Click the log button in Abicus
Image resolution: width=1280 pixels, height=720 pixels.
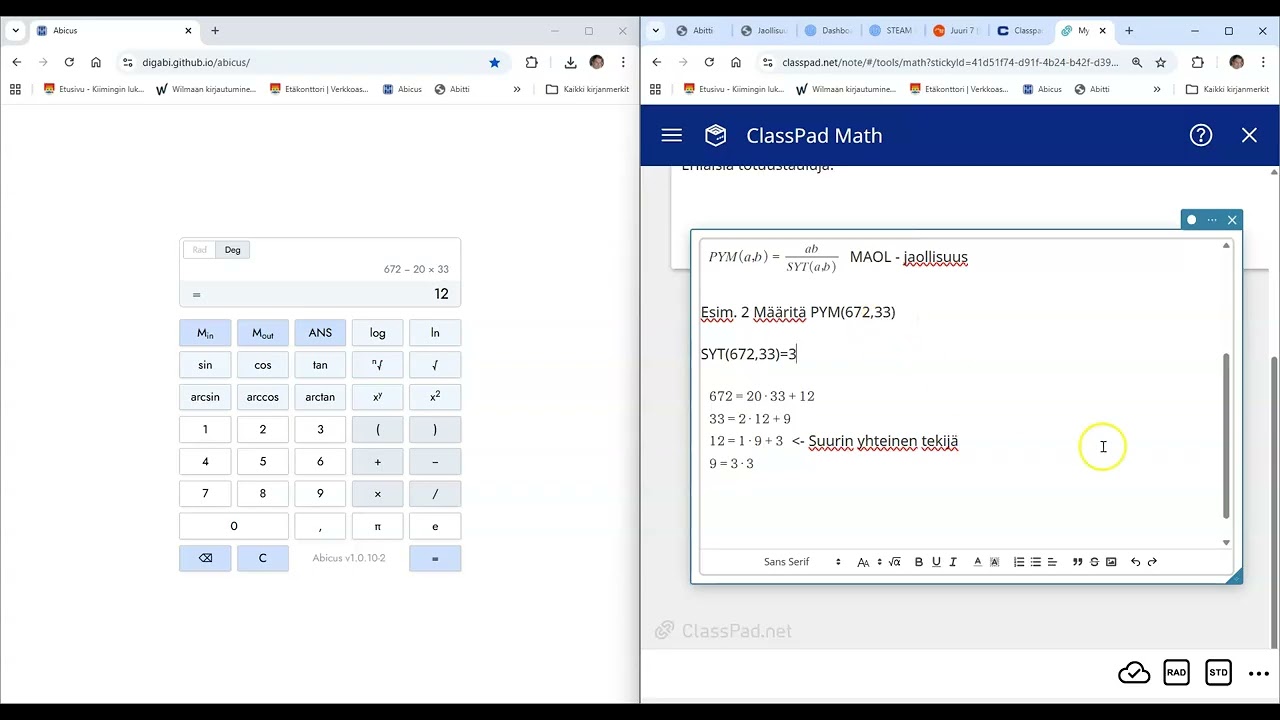click(377, 333)
